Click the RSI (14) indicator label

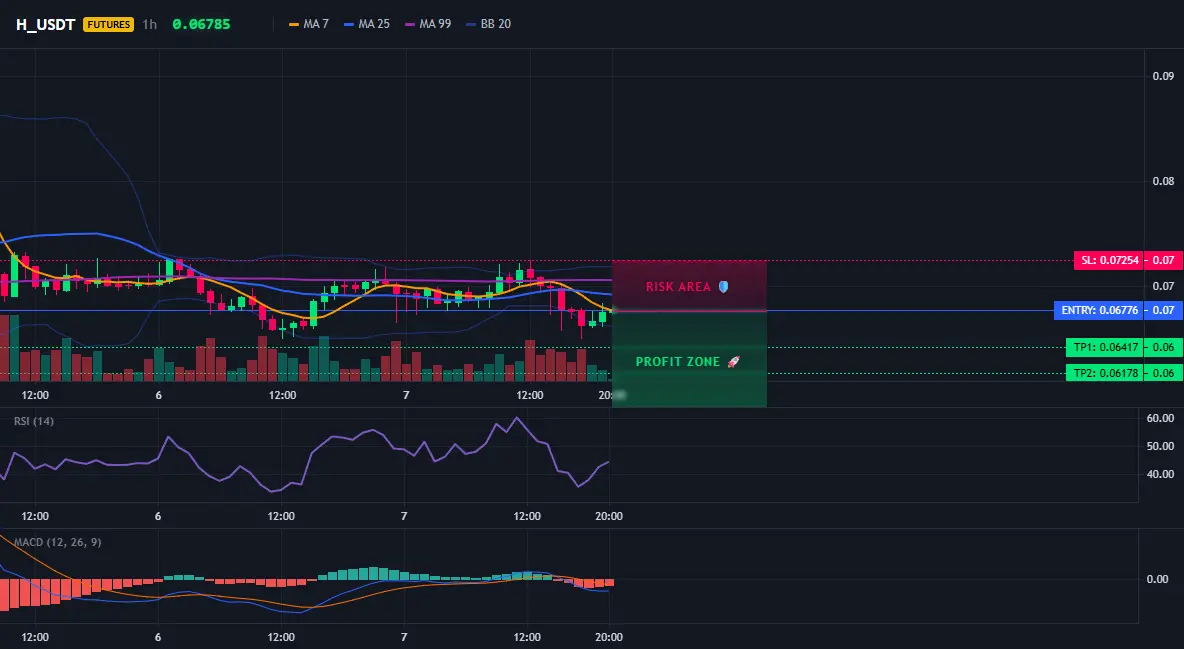pyautogui.click(x=34, y=421)
